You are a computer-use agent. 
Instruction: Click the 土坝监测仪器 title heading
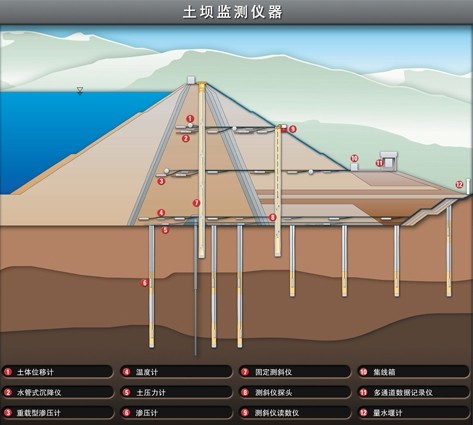[x=233, y=12]
